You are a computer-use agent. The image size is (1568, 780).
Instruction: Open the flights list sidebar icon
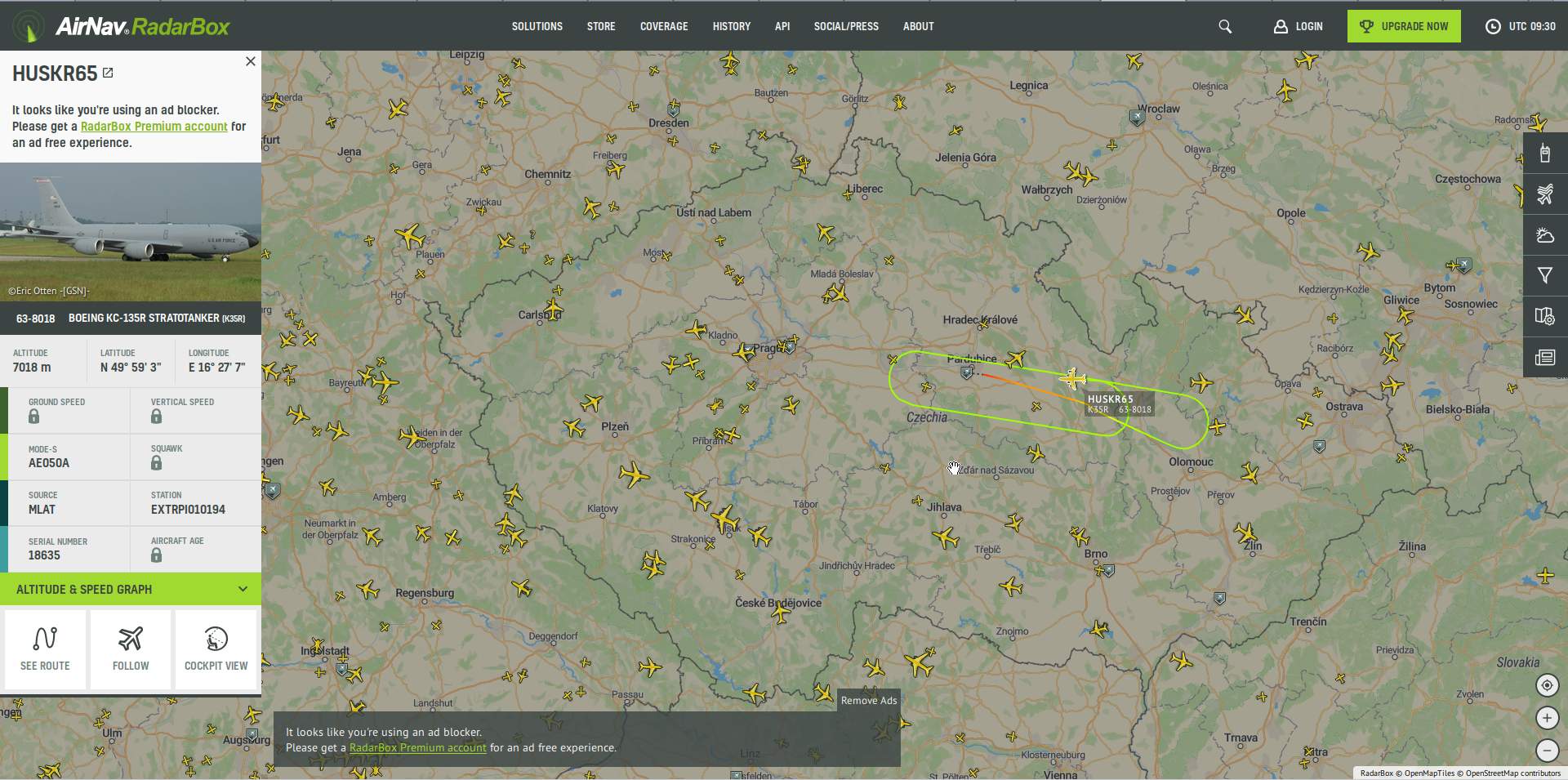pyautogui.click(x=1544, y=194)
